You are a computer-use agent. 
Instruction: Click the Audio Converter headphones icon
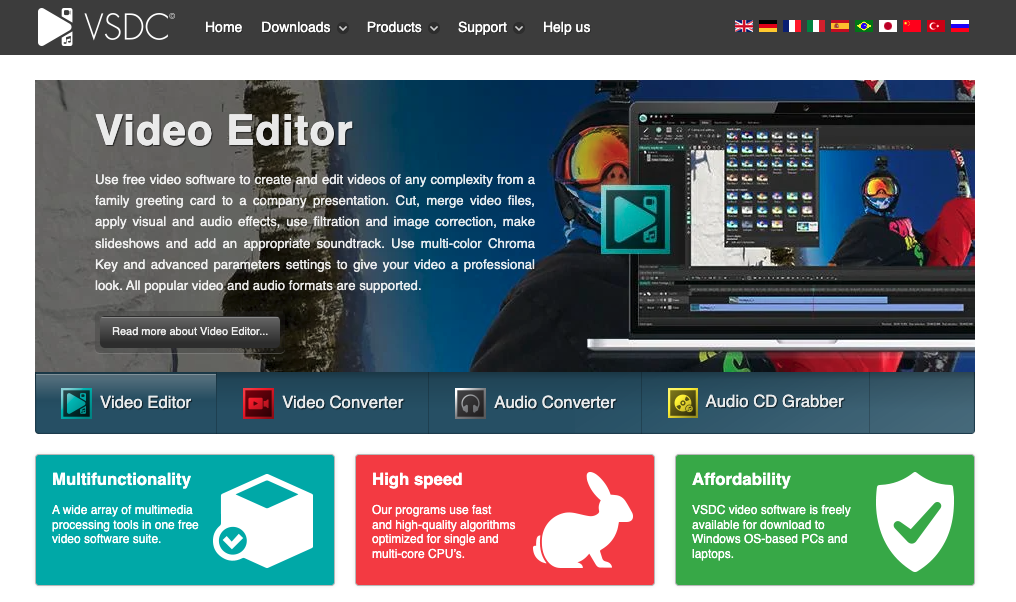point(470,403)
